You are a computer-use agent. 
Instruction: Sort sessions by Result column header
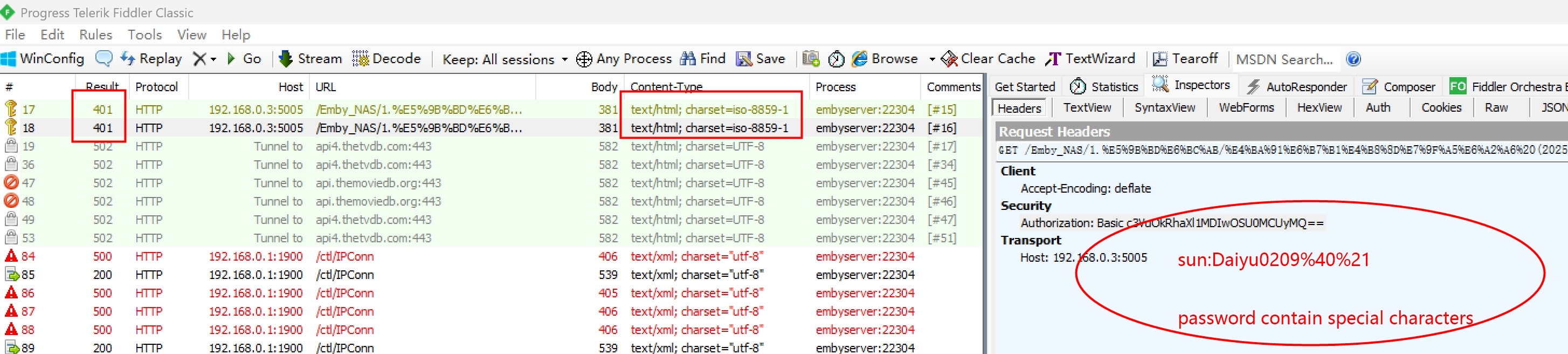click(x=102, y=87)
